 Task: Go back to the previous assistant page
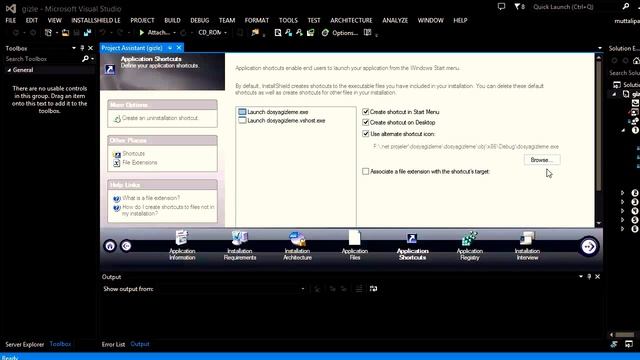tap(126, 246)
